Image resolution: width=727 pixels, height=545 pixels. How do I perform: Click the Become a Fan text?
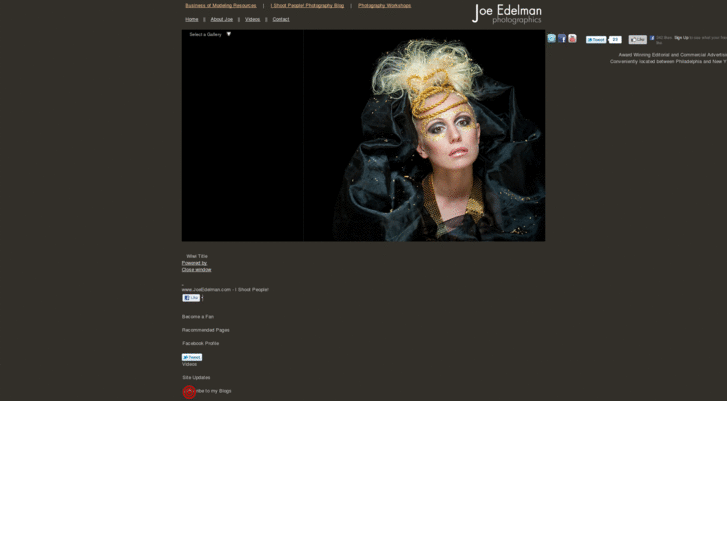pos(198,317)
